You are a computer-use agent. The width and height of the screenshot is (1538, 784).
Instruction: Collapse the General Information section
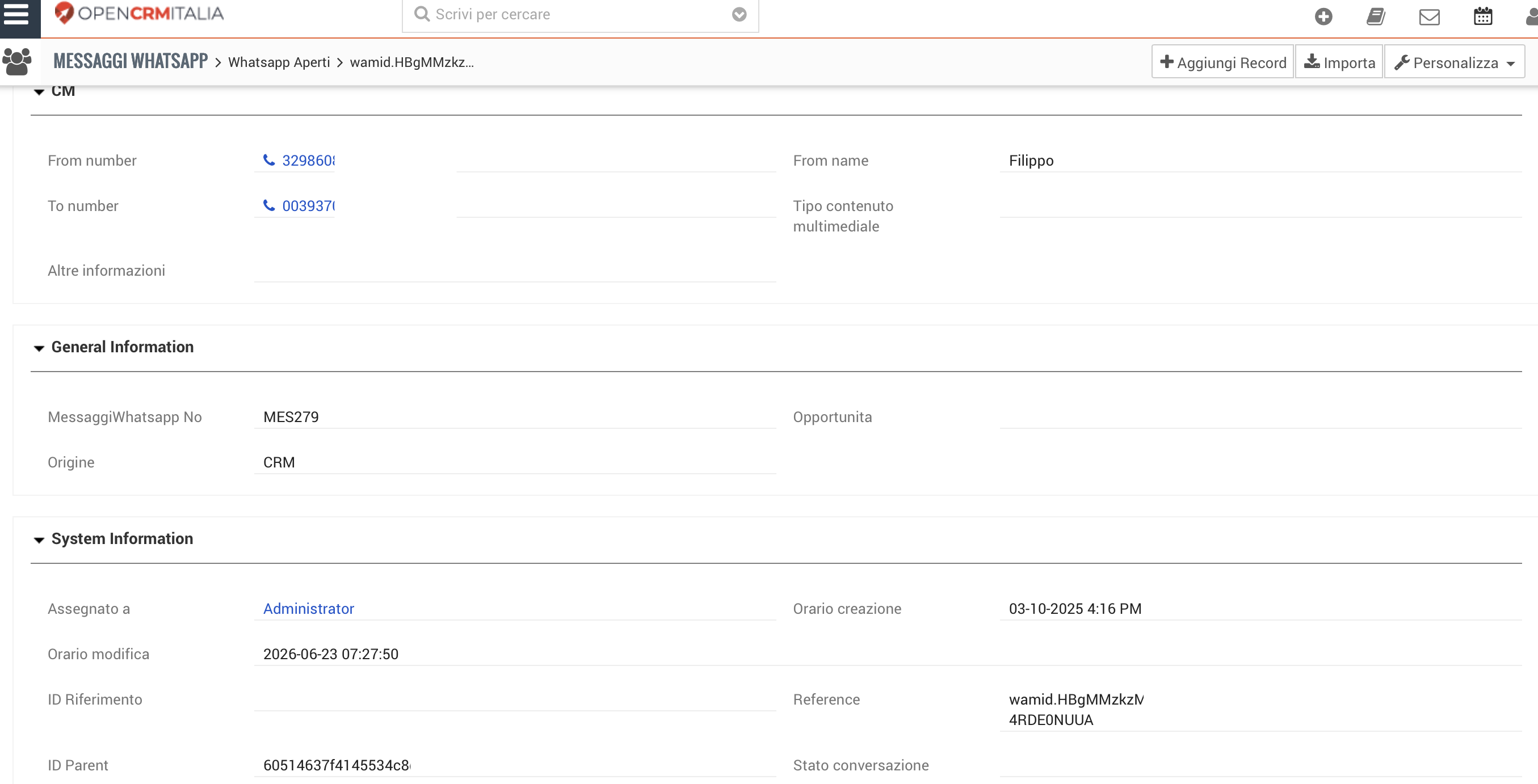39,348
